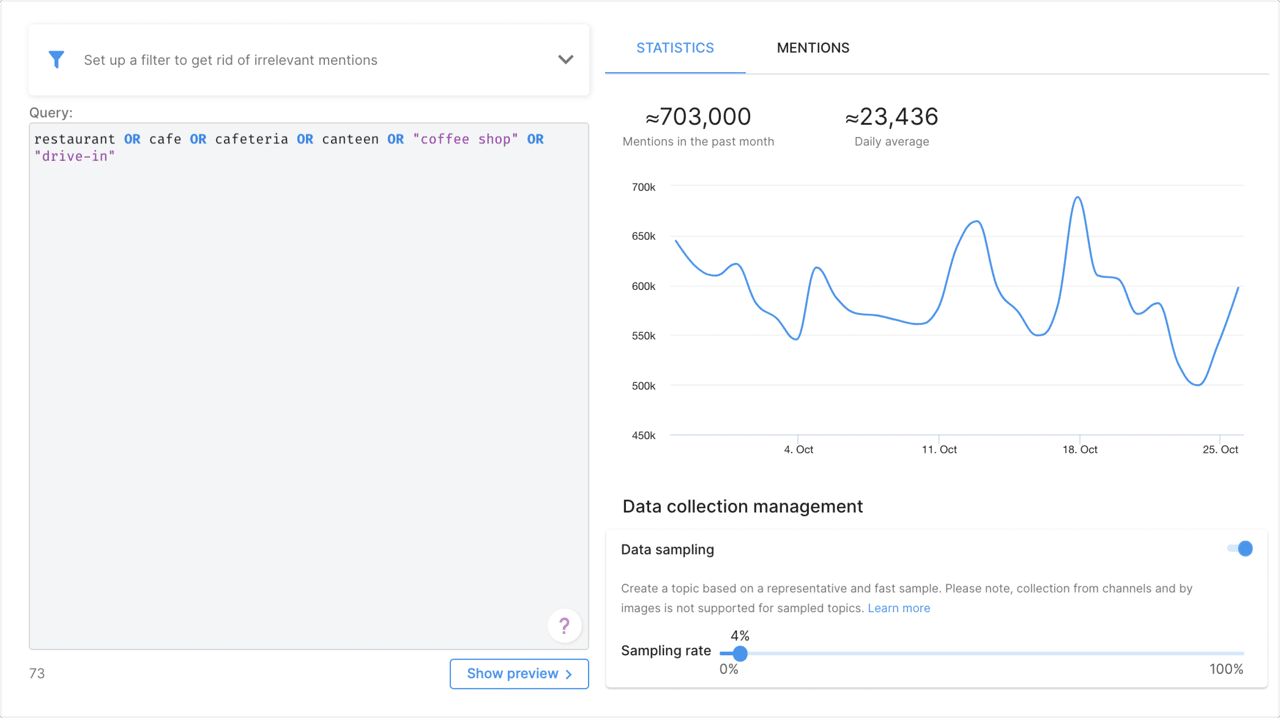Viewport: 1280px width, 718px height.
Task: Switch to the MENTIONS tab
Action: click(812, 47)
